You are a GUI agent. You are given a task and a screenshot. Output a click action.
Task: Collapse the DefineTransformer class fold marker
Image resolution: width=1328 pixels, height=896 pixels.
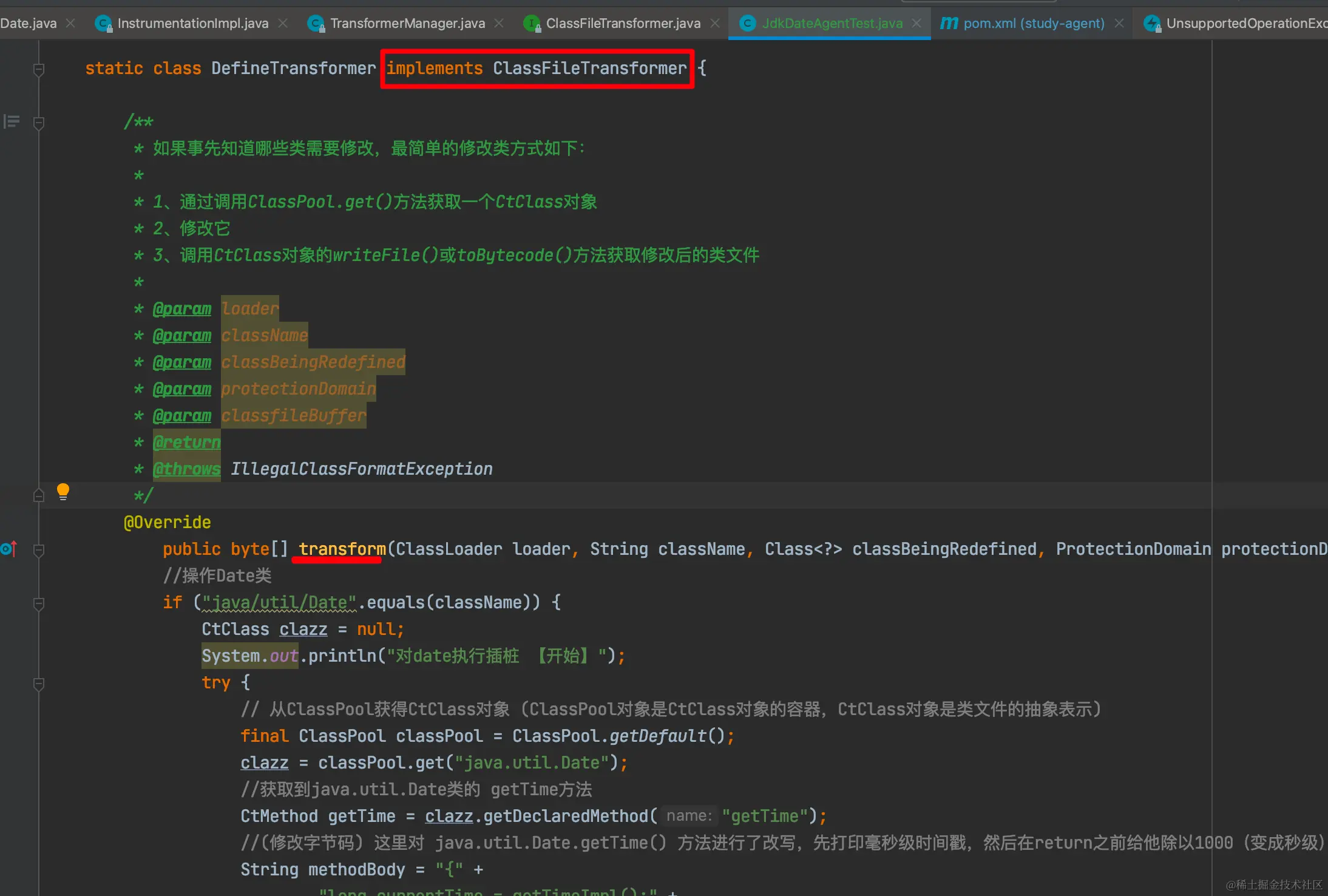click(x=39, y=69)
